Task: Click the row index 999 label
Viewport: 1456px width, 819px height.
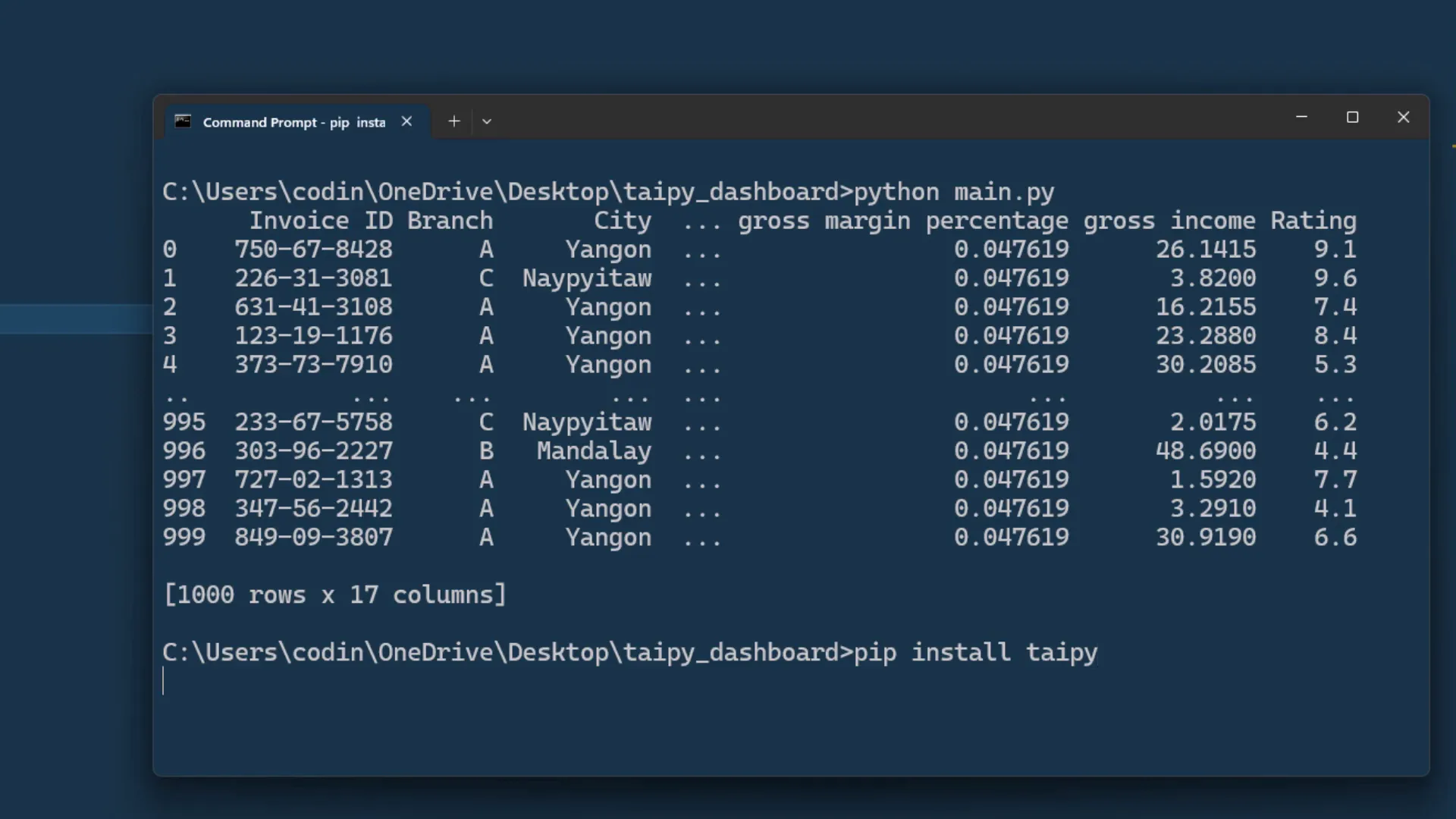Action: (x=184, y=538)
